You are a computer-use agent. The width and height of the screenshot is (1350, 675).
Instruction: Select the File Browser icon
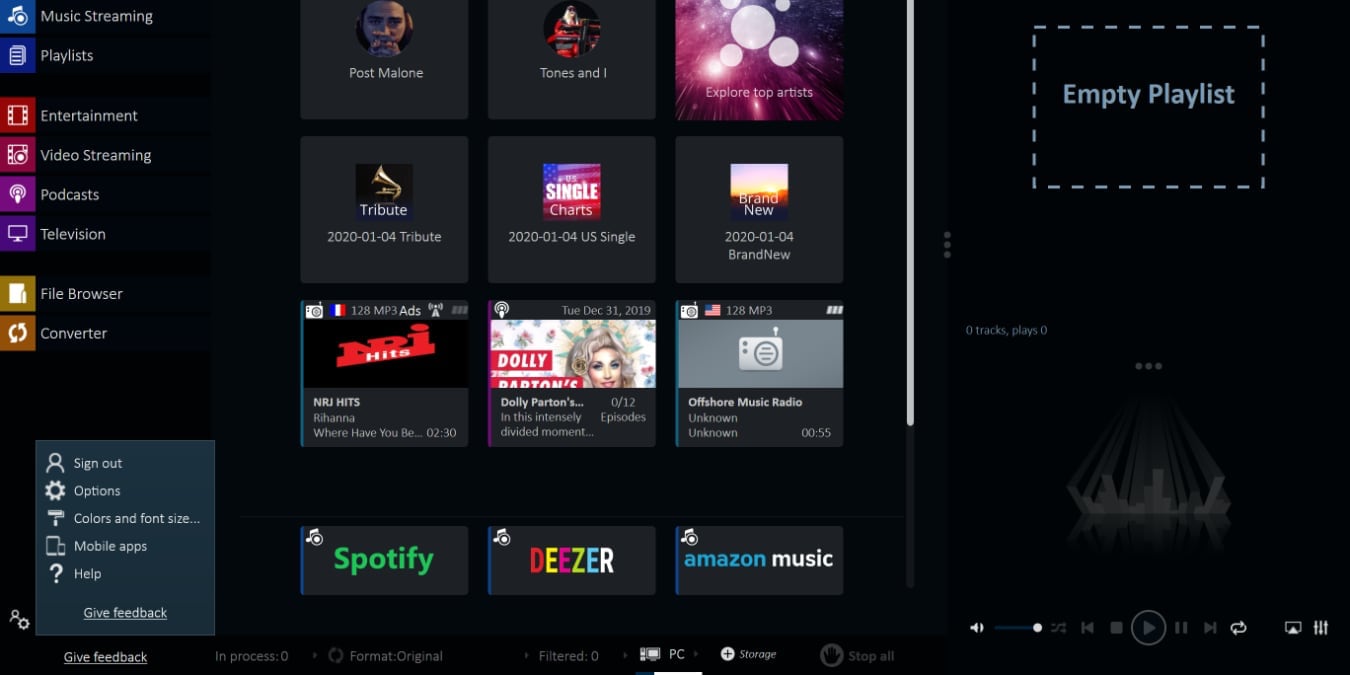coord(16,293)
